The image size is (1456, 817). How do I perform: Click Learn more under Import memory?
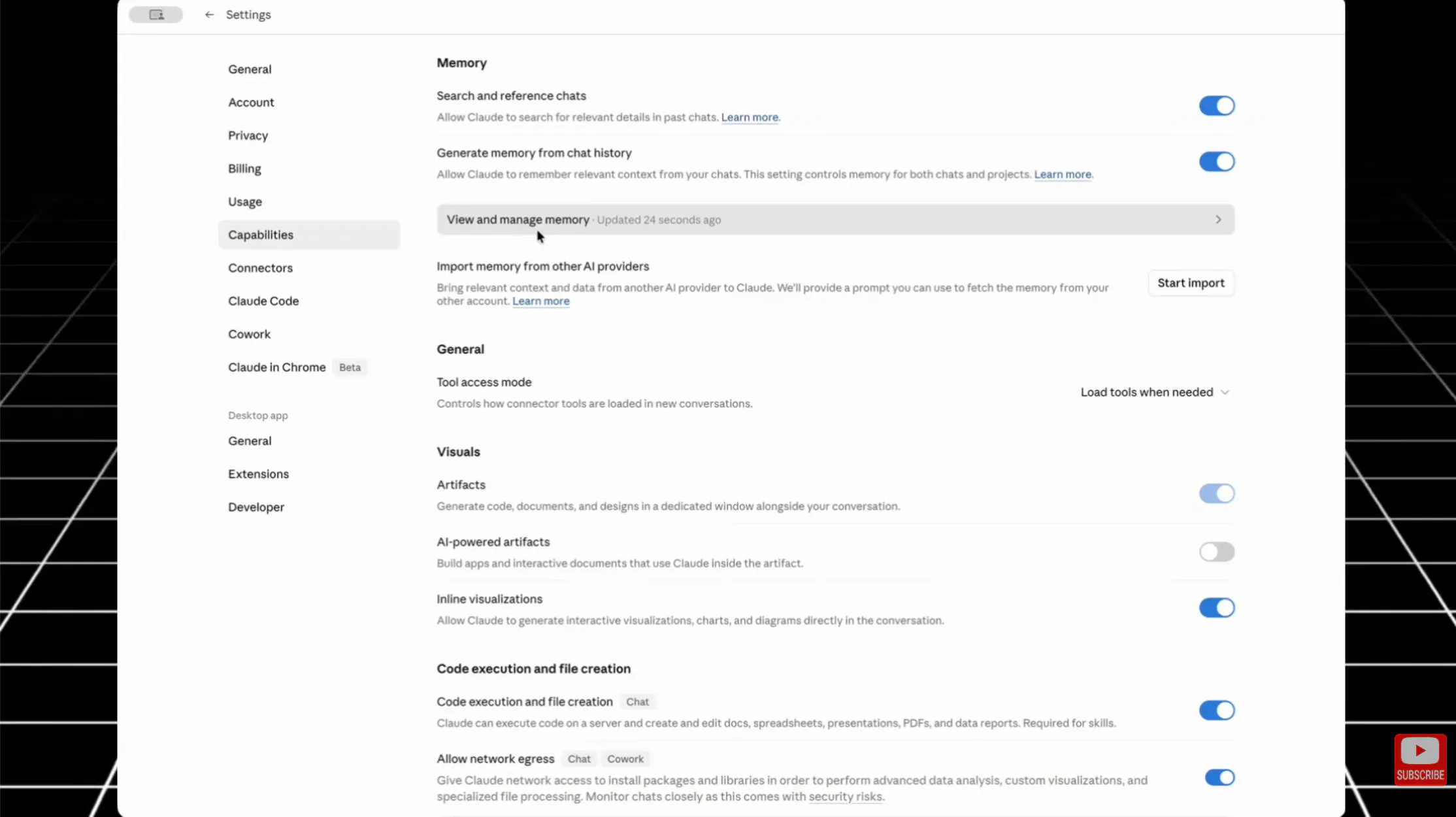[540, 301]
